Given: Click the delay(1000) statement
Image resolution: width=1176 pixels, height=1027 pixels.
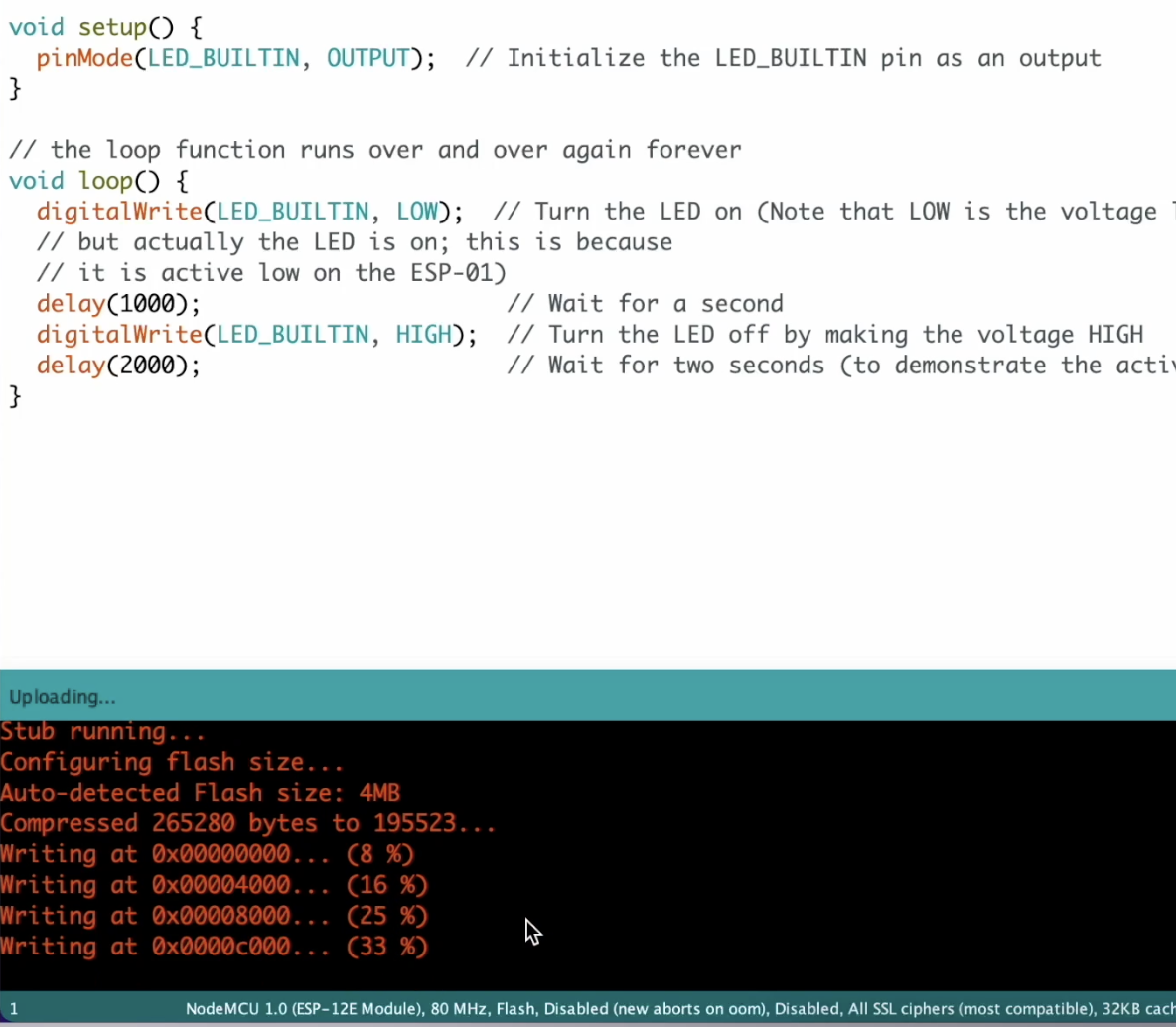Looking at the screenshot, I should 118,304.
